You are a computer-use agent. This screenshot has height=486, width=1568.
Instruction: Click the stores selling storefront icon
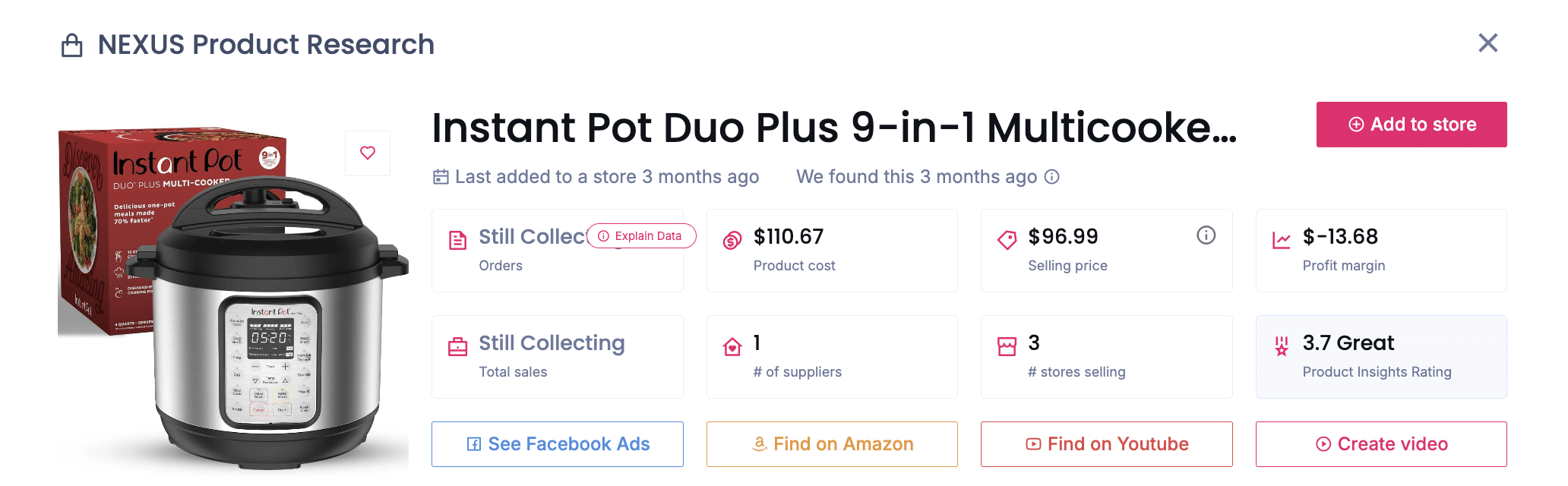[x=1007, y=347]
